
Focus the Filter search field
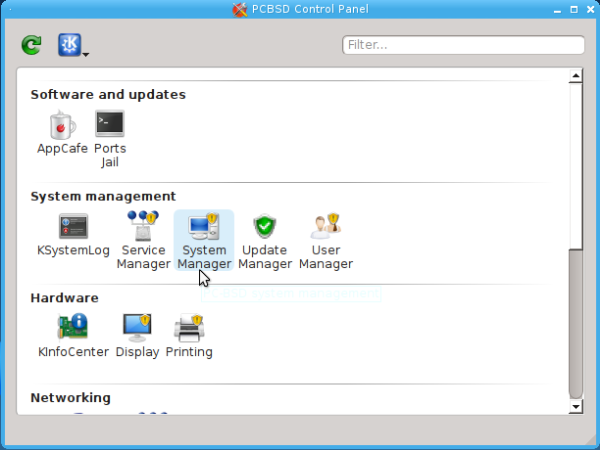tap(463, 45)
